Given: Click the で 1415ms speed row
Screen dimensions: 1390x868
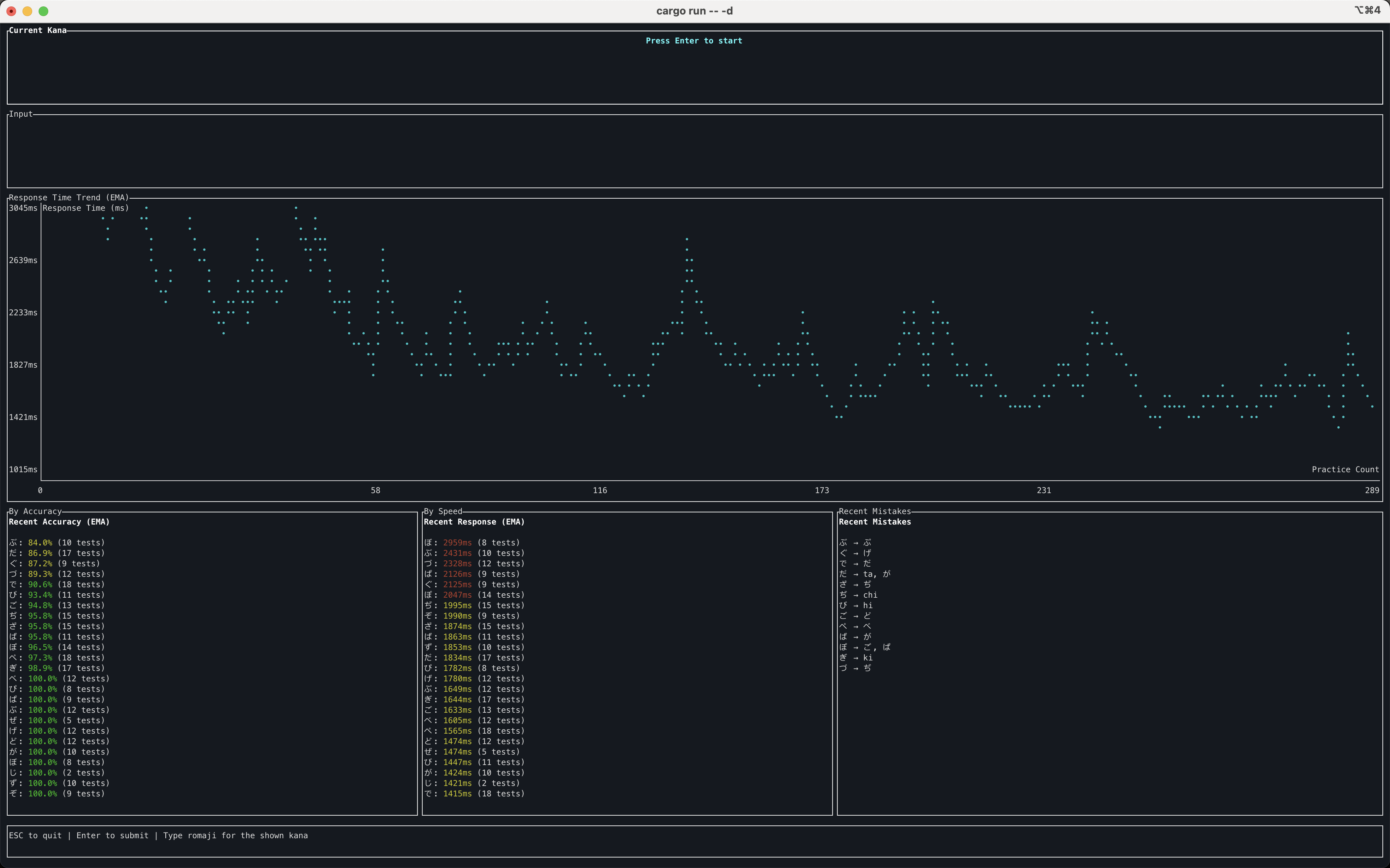Looking at the screenshot, I should (x=474, y=793).
